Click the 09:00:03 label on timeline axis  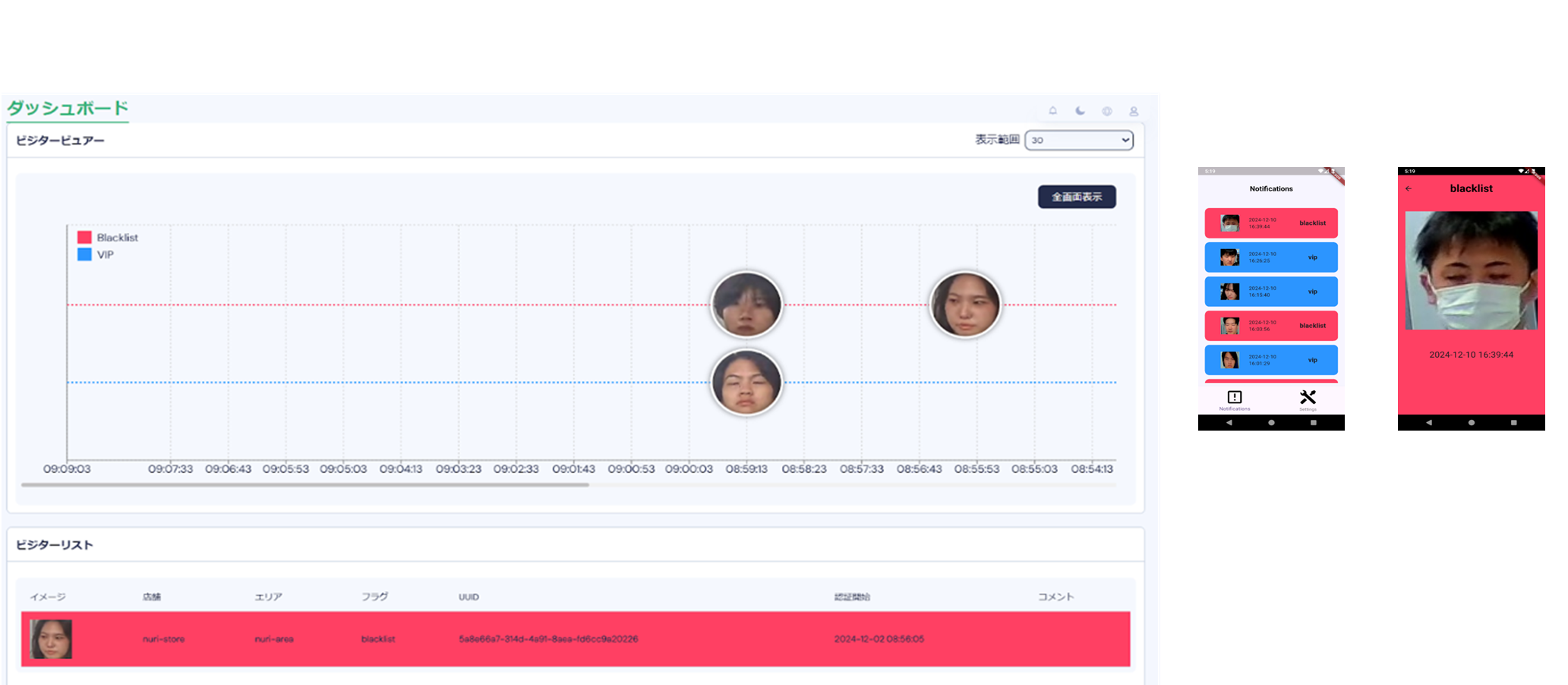pos(689,469)
